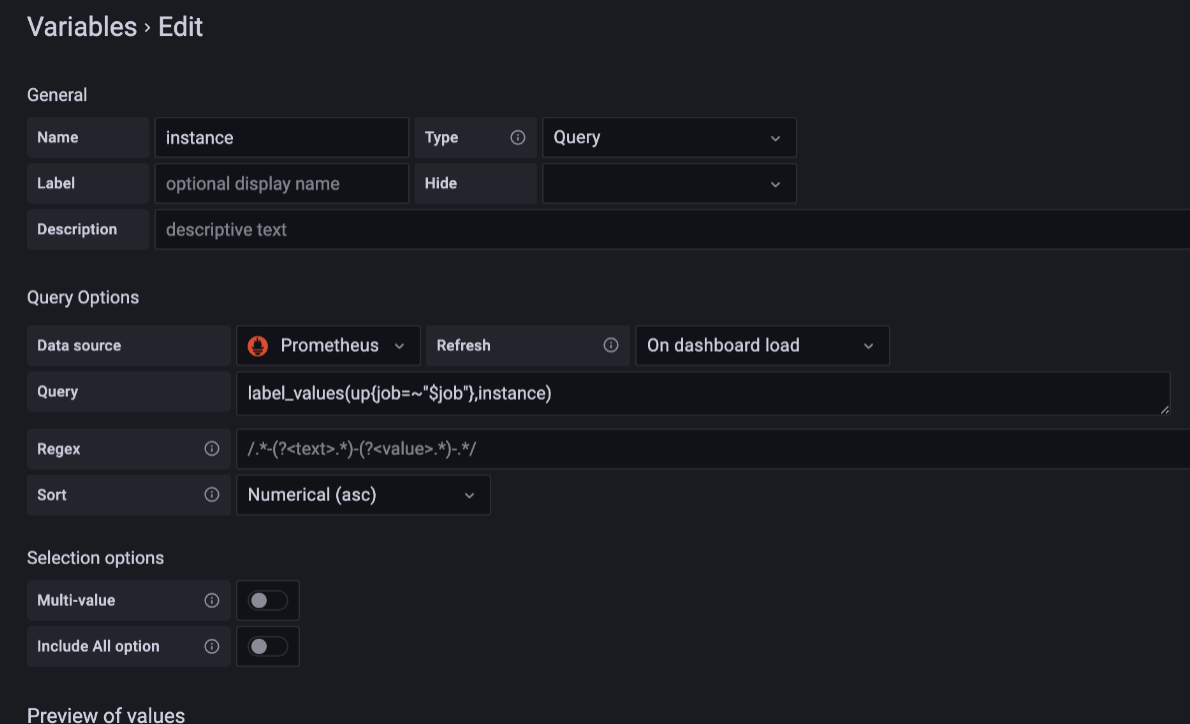This screenshot has height=724, width=1190.
Task: Click the Prometheus flame icon in Data source
Action: click(260, 345)
